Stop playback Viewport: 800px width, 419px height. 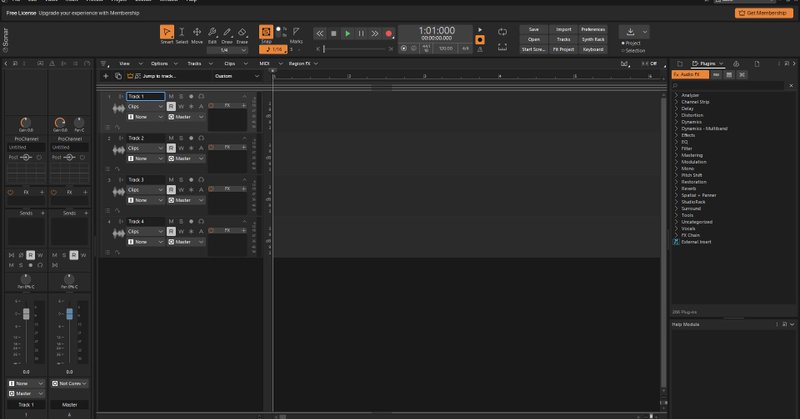point(334,34)
